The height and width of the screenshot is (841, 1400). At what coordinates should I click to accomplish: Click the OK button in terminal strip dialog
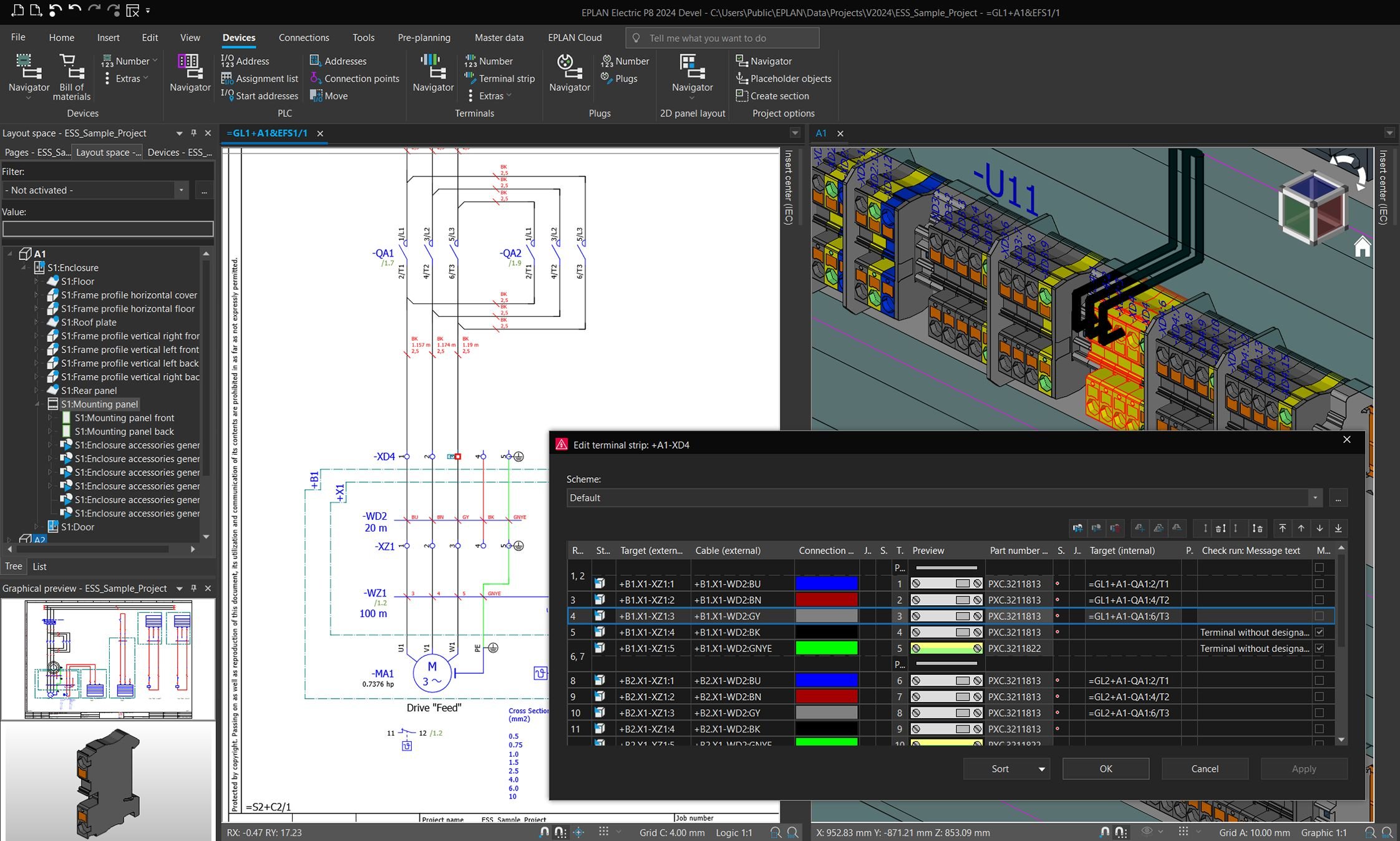pos(1104,768)
